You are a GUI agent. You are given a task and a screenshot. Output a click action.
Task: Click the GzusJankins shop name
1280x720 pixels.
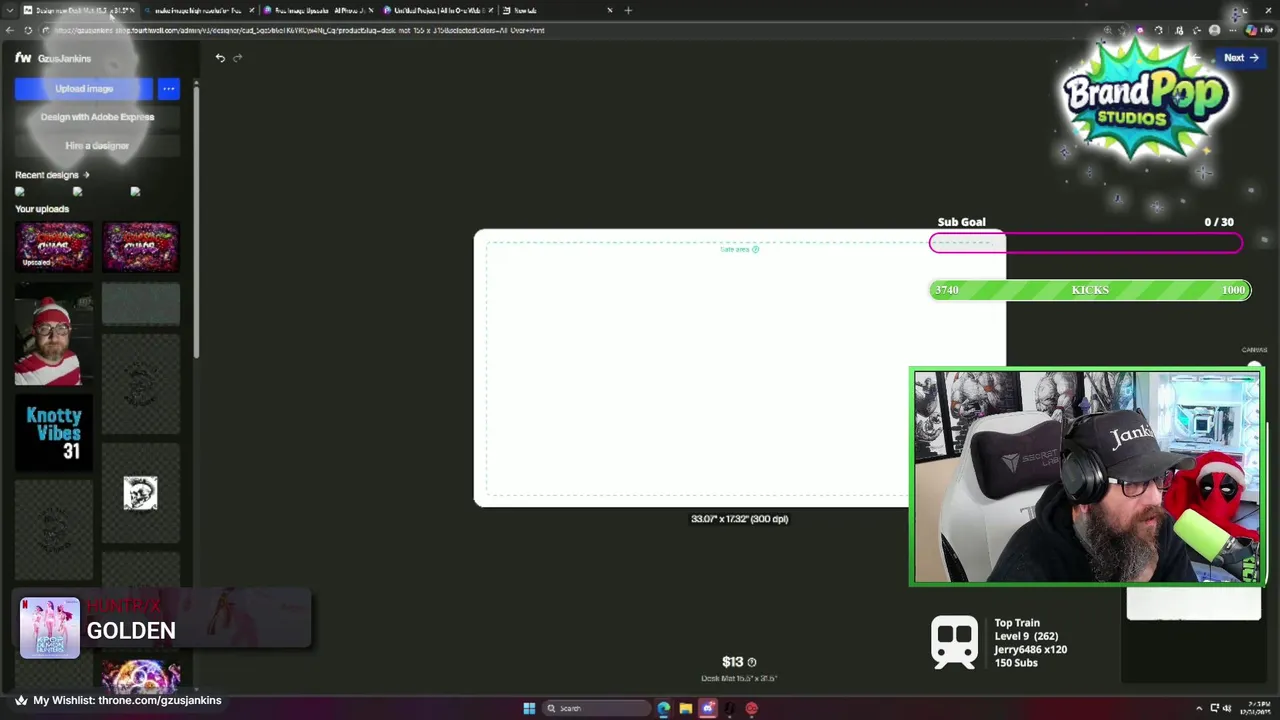64,59
